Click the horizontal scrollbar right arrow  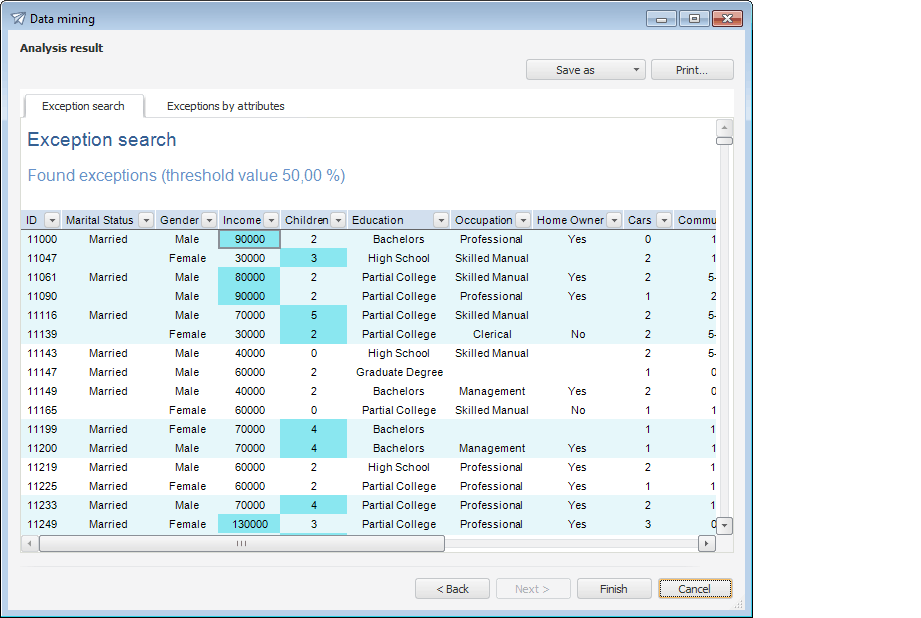coord(707,543)
